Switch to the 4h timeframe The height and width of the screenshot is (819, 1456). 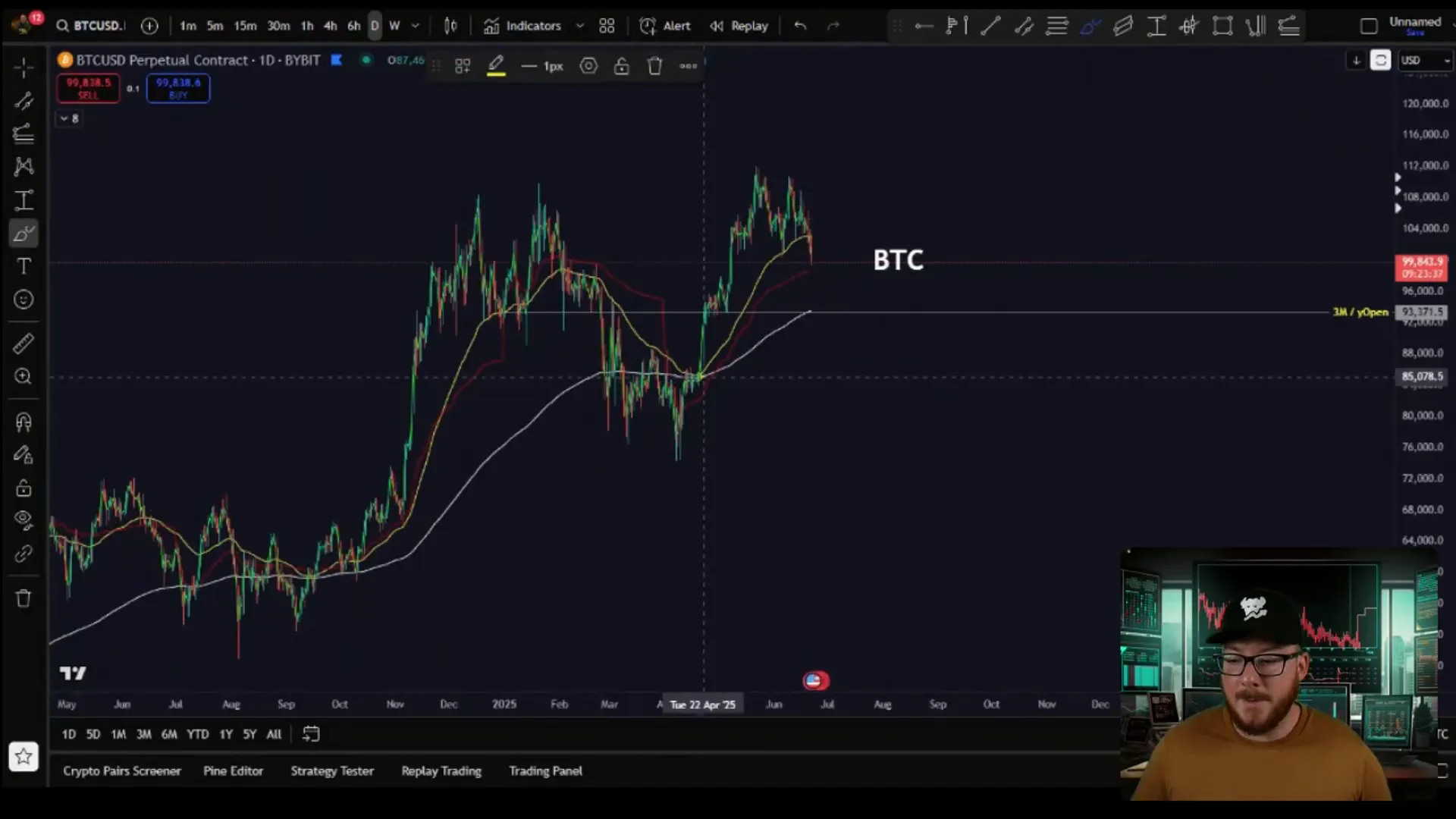(330, 26)
